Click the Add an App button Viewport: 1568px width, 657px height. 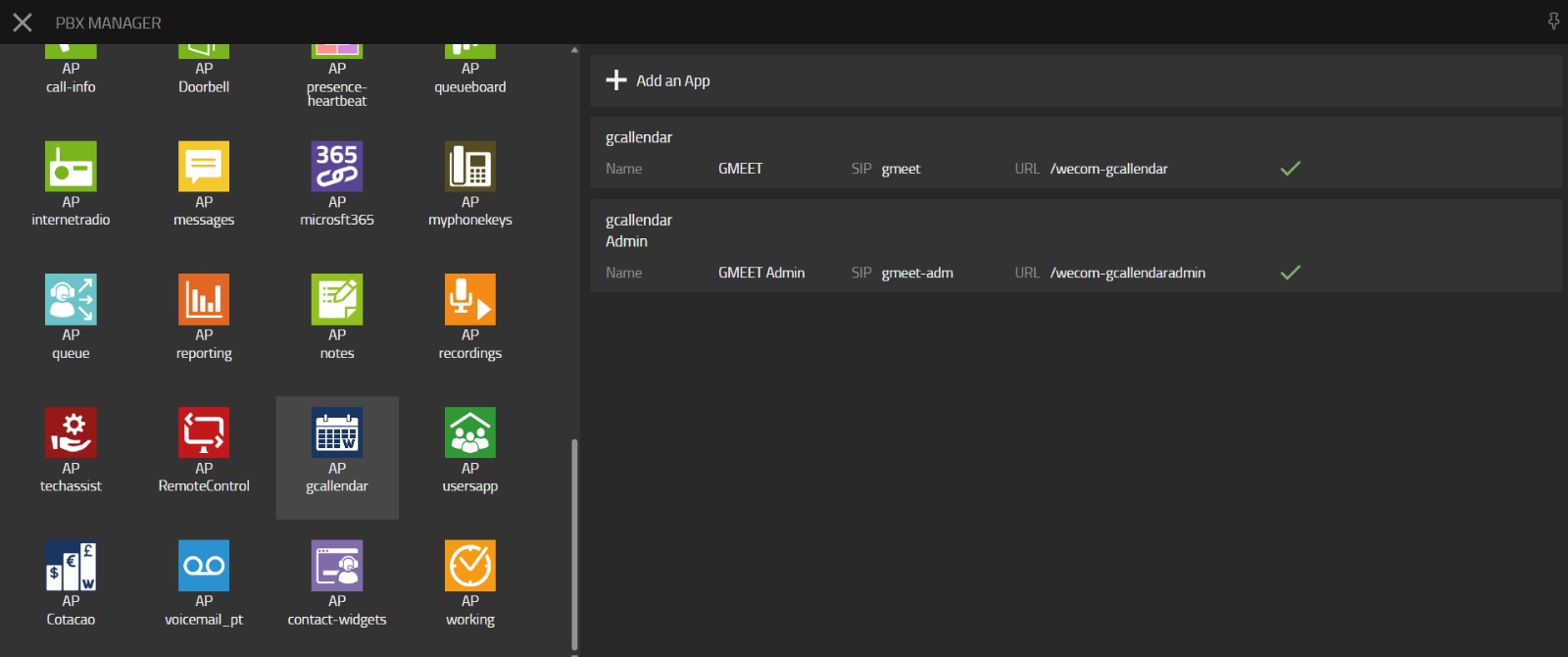(659, 80)
